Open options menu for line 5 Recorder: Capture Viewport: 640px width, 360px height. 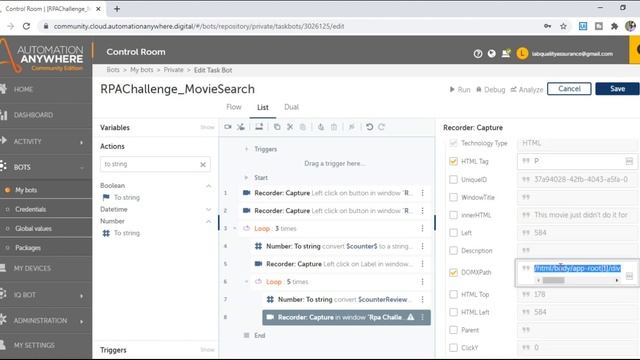pyautogui.click(x=422, y=264)
